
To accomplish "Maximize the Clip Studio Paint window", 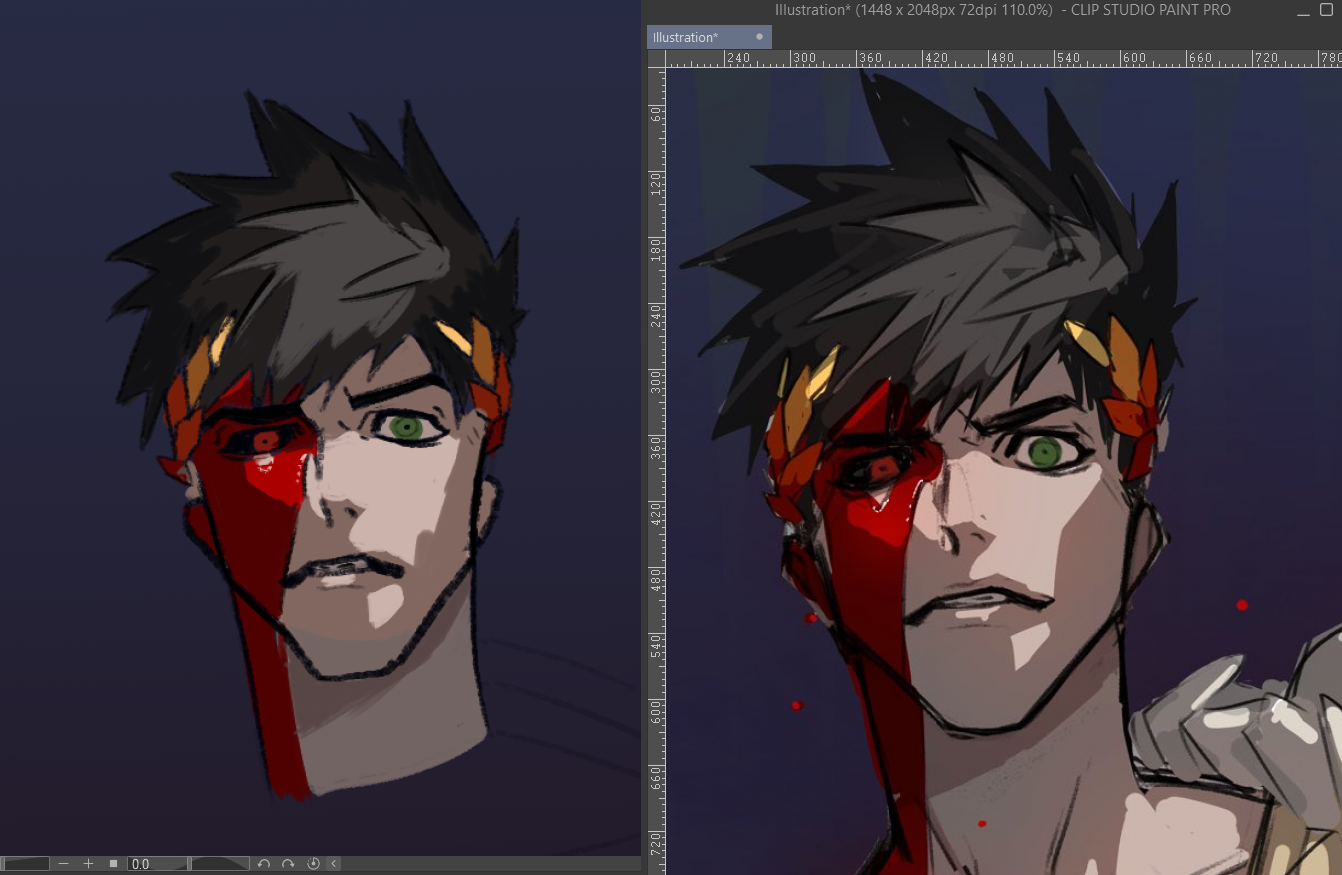I will coord(1327,10).
